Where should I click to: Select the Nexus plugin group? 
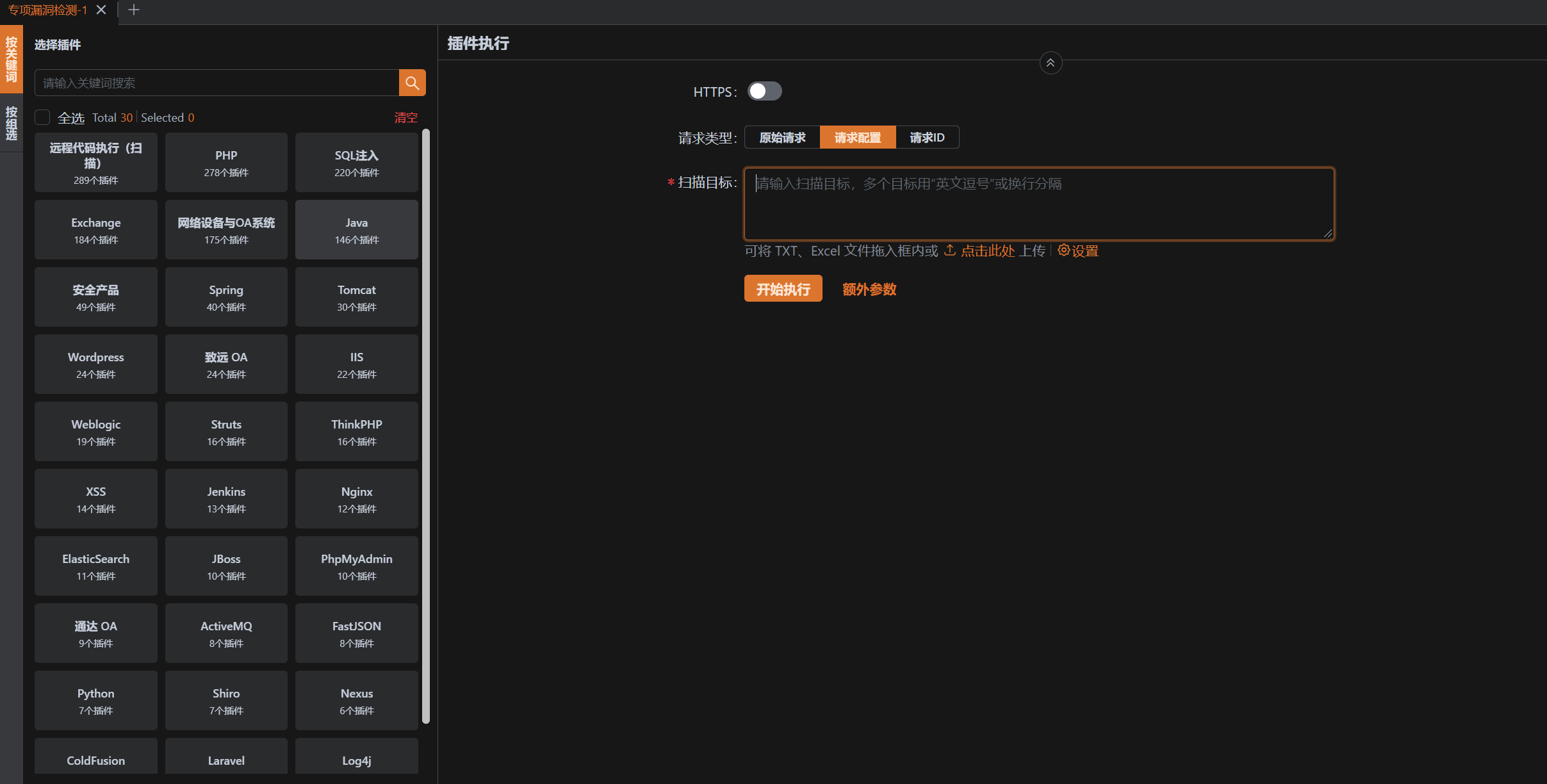[357, 701]
